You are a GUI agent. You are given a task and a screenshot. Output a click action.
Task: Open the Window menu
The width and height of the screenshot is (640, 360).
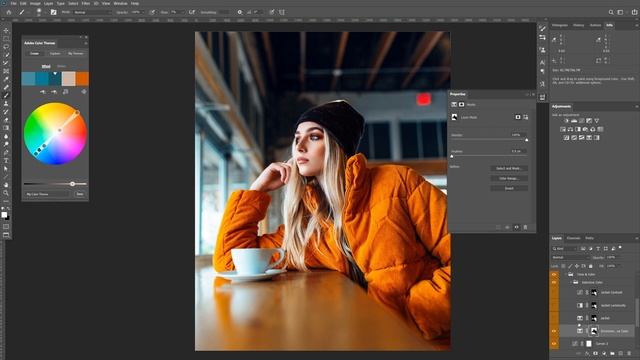click(120, 3)
